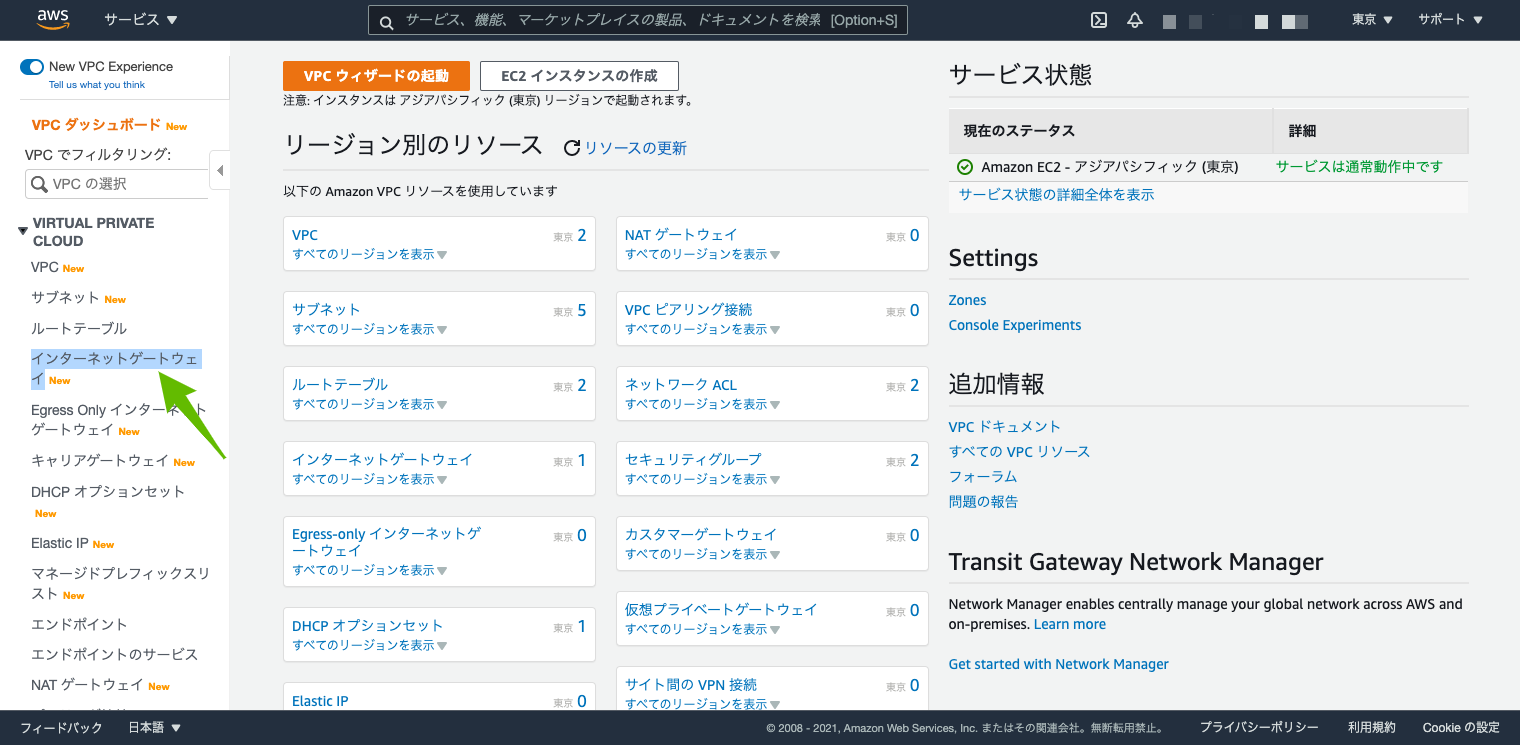The image size is (1520, 745).
Task: Open the 問題の報告 link
Action: click(983, 501)
